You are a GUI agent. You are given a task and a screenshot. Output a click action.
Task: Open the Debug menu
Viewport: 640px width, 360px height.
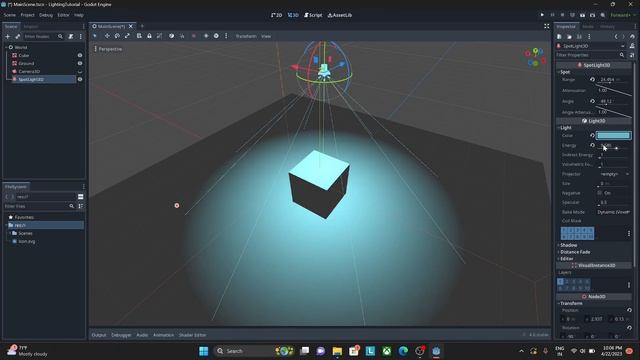point(46,15)
